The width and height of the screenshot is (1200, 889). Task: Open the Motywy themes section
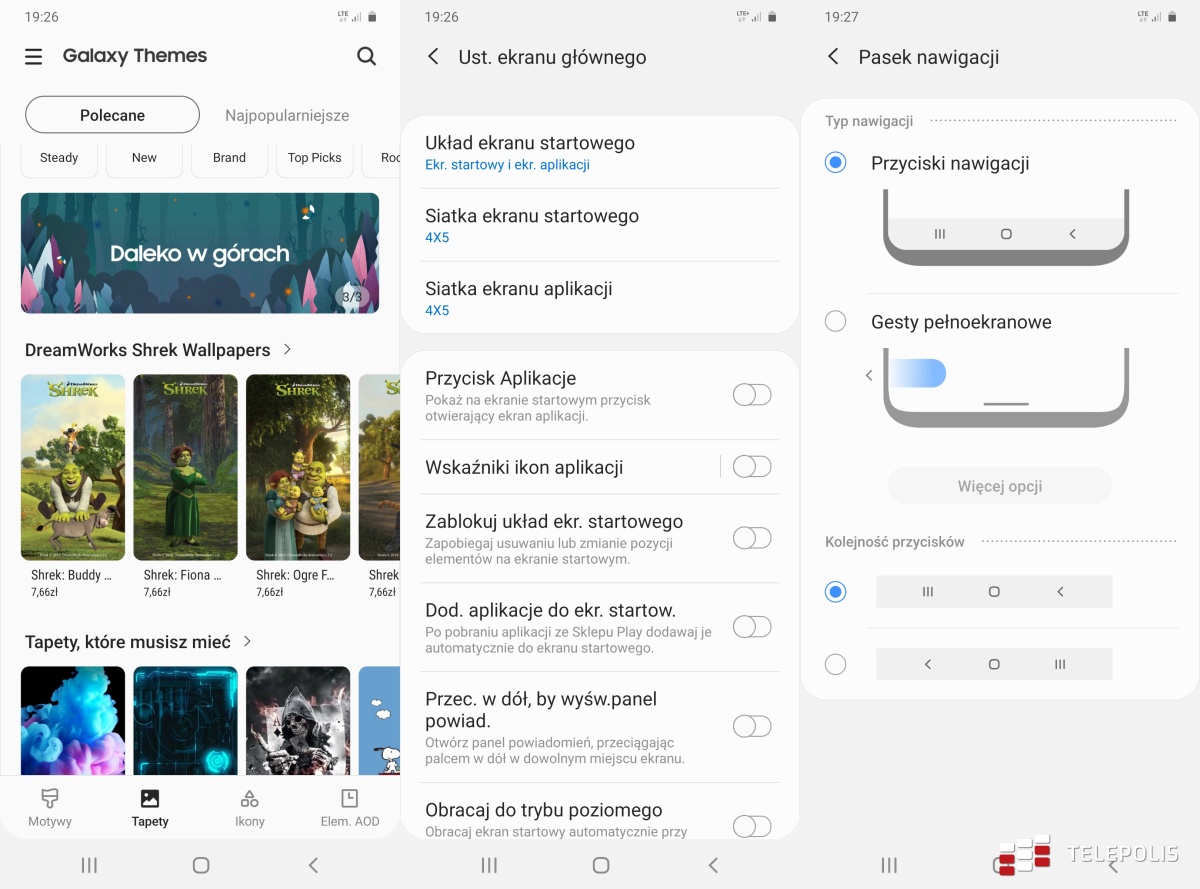[50, 808]
